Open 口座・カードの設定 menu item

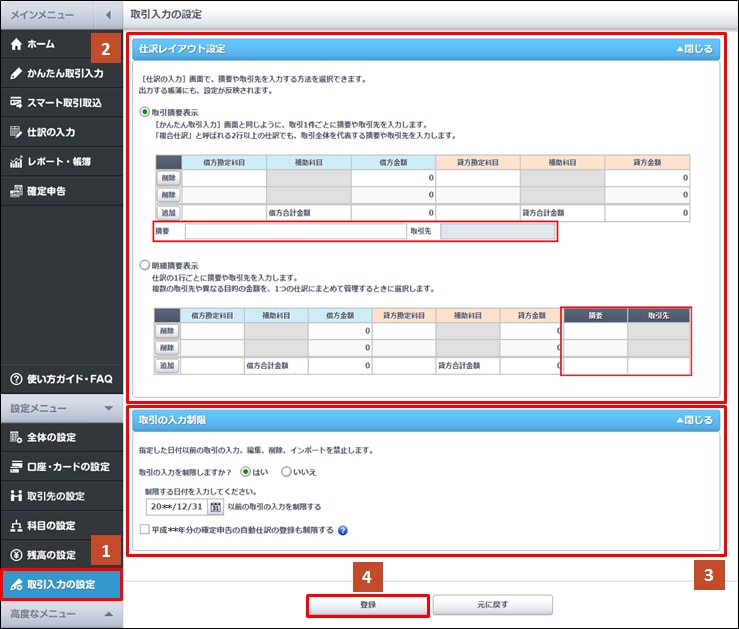61,467
